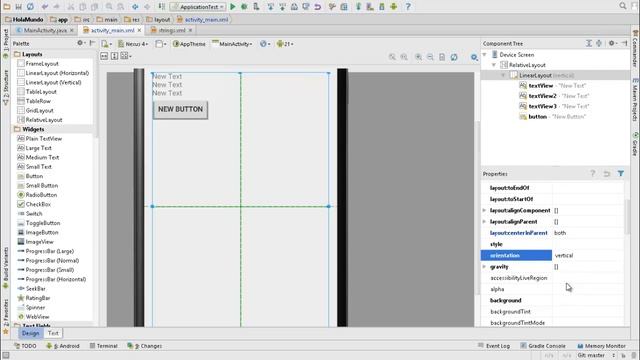This screenshot has width=640, height=360.
Task: Toggle the layout width button in the LinearLayout toolbar
Action: (x=104, y=56)
